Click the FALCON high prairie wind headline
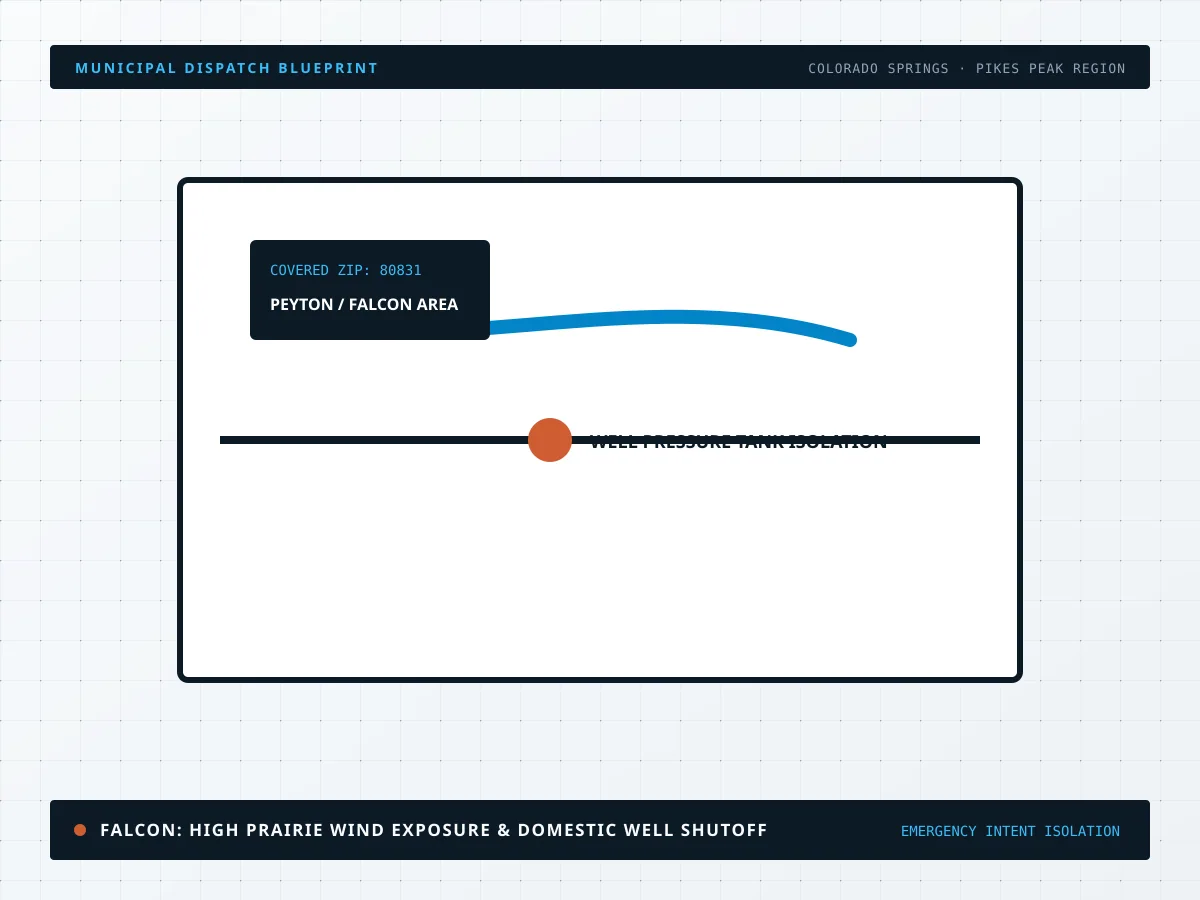 434,830
